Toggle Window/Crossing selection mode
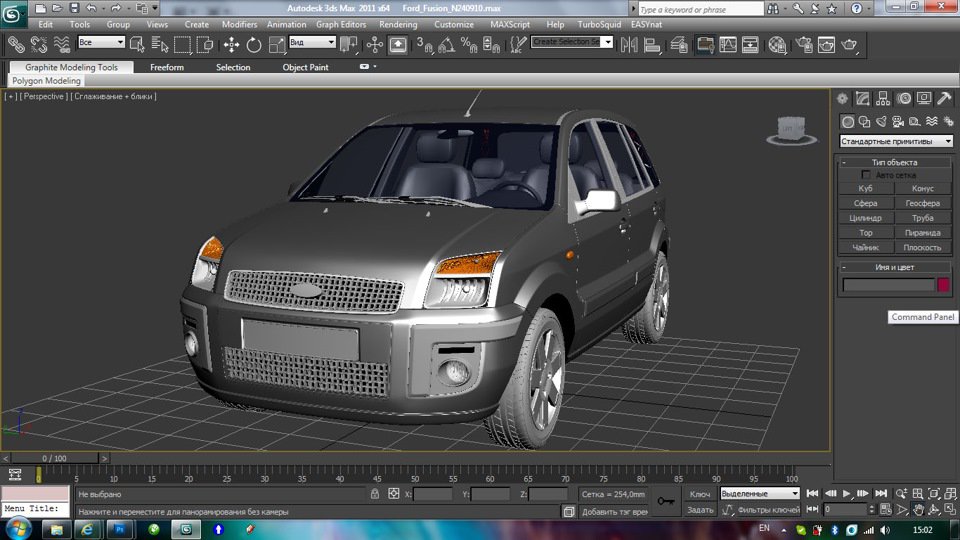The width and height of the screenshot is (960, 540). [204, 45]
